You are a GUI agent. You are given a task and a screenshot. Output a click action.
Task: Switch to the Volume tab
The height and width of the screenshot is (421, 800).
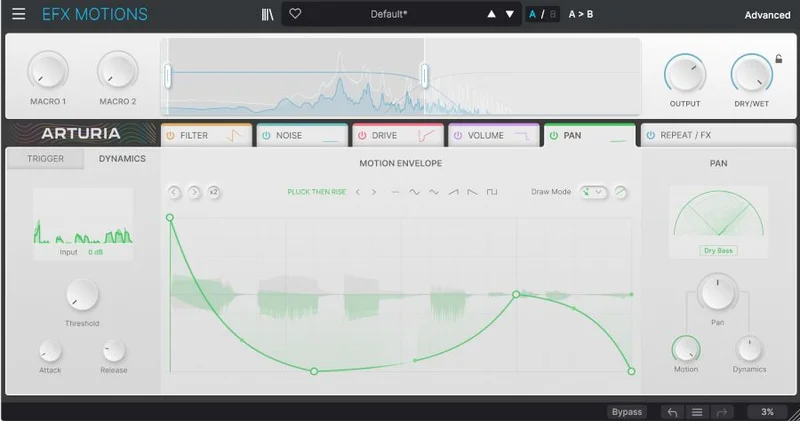click(494, 135)
